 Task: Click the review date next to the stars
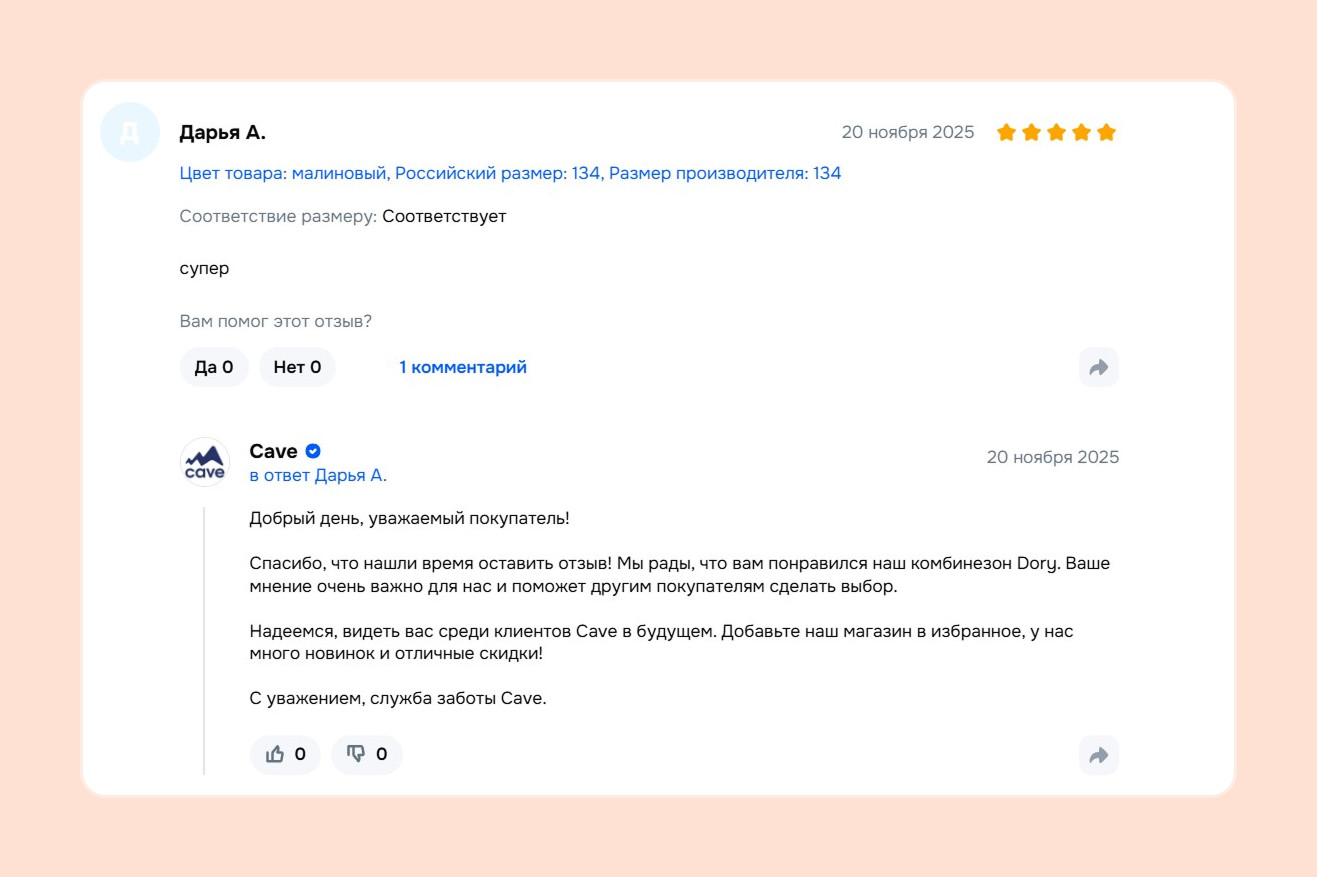pyautogui.click(x=907, y=132)
